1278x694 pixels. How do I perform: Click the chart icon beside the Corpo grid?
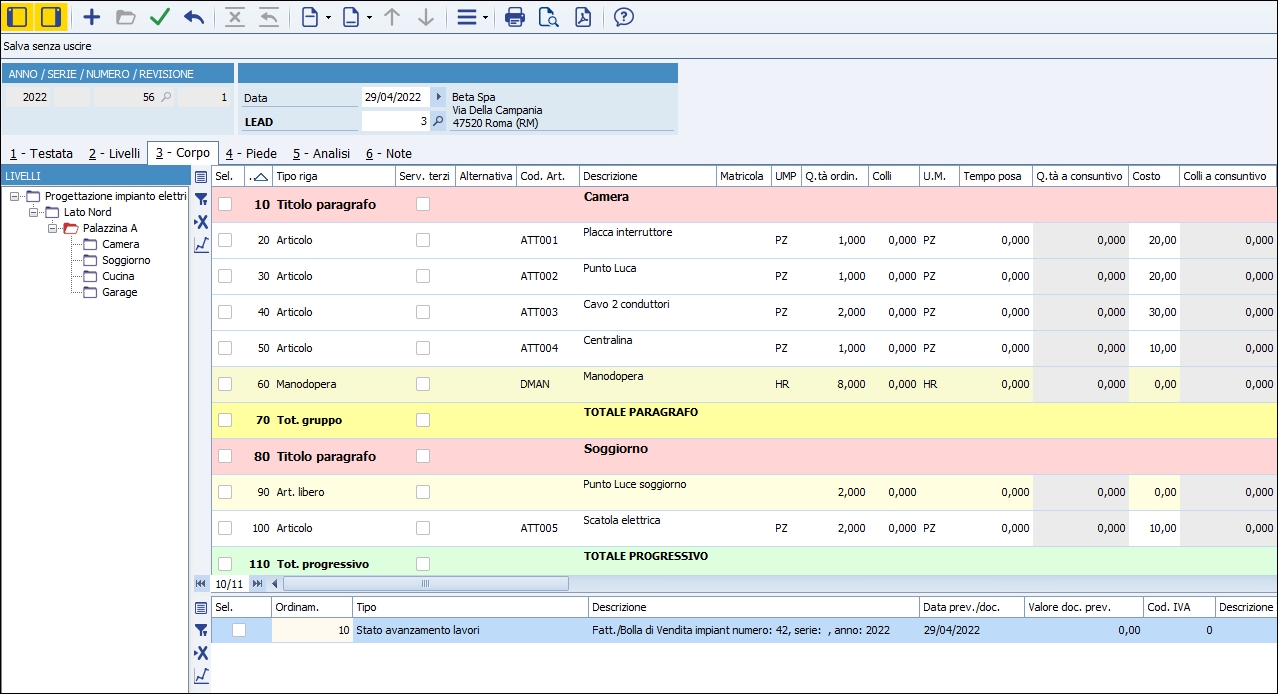tap(201, 244)
